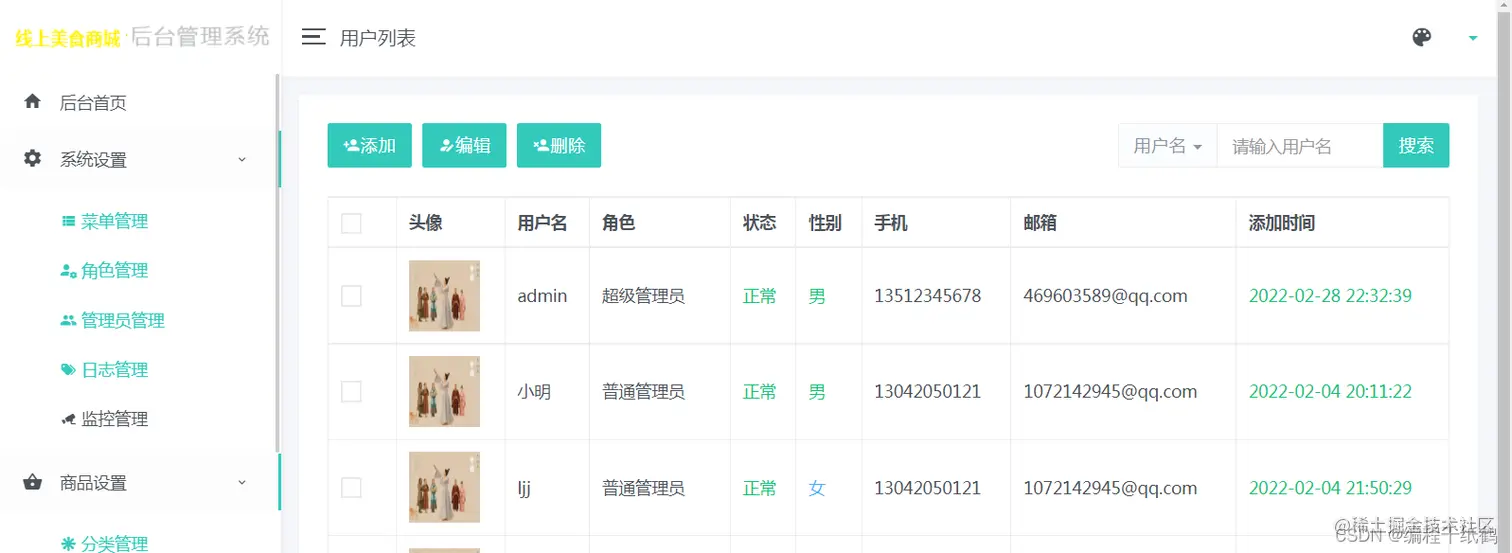Click email '469603589@qq.com'
The width and height of the screenshot is (1512, 553).
point(1105,296)
